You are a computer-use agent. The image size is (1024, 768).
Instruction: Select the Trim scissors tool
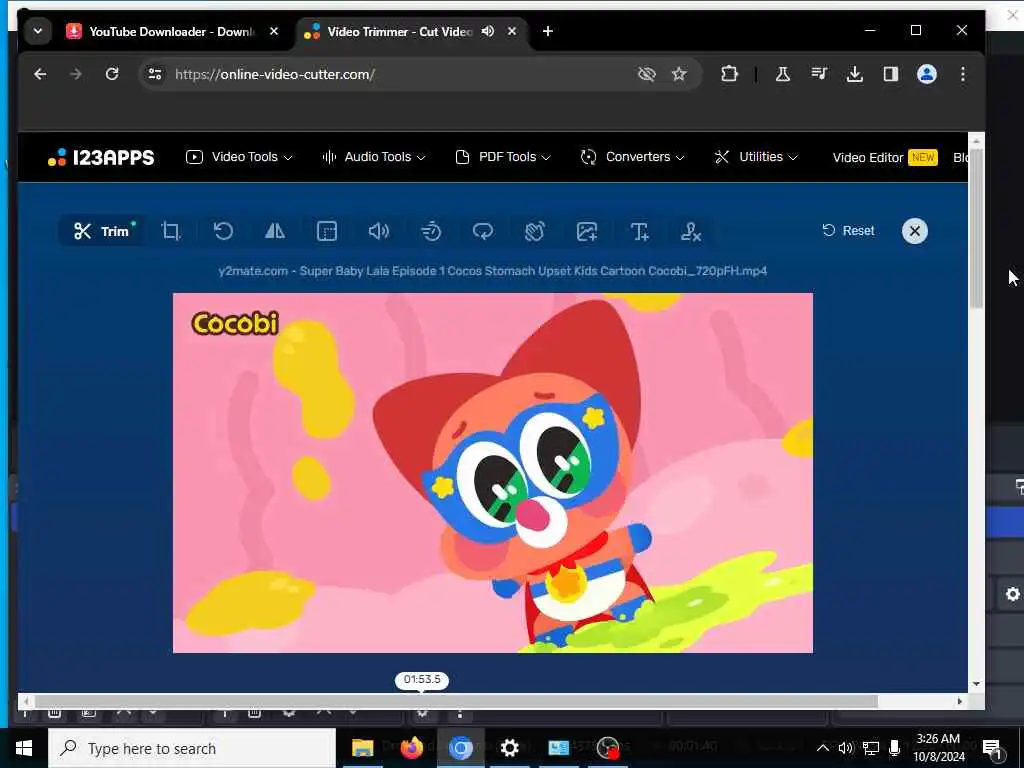(x=102, y=231)
